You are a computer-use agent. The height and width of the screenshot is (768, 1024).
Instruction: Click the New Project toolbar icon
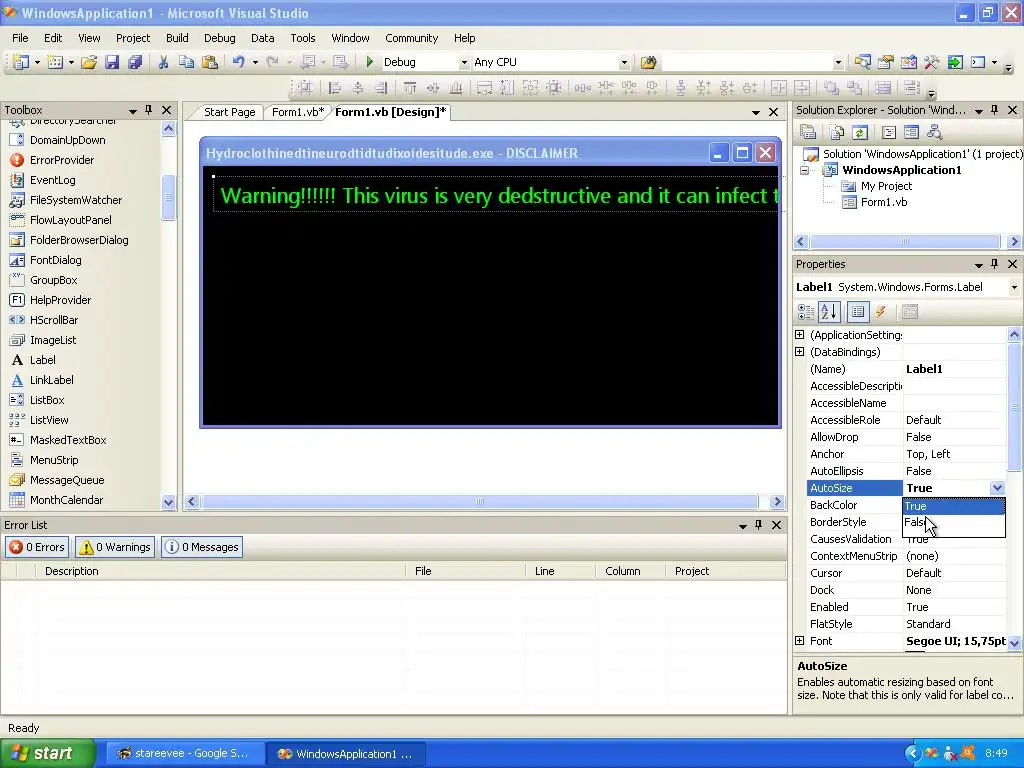click(x=21, y=62)
